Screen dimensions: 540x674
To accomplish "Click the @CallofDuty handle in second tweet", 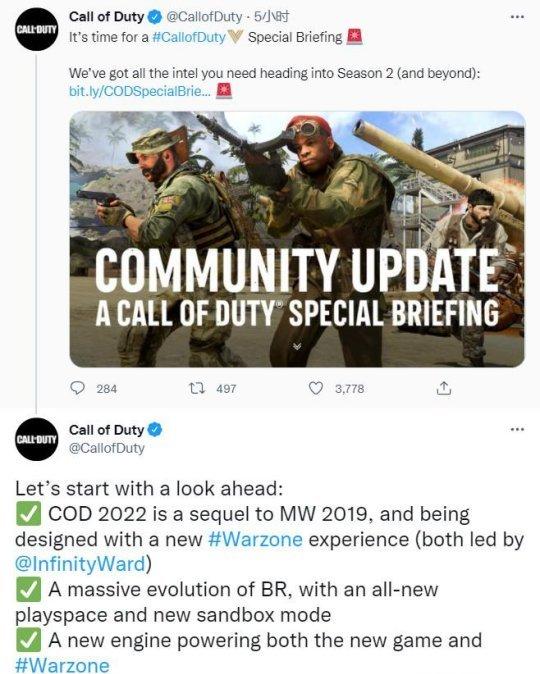I will coord(107,448).
